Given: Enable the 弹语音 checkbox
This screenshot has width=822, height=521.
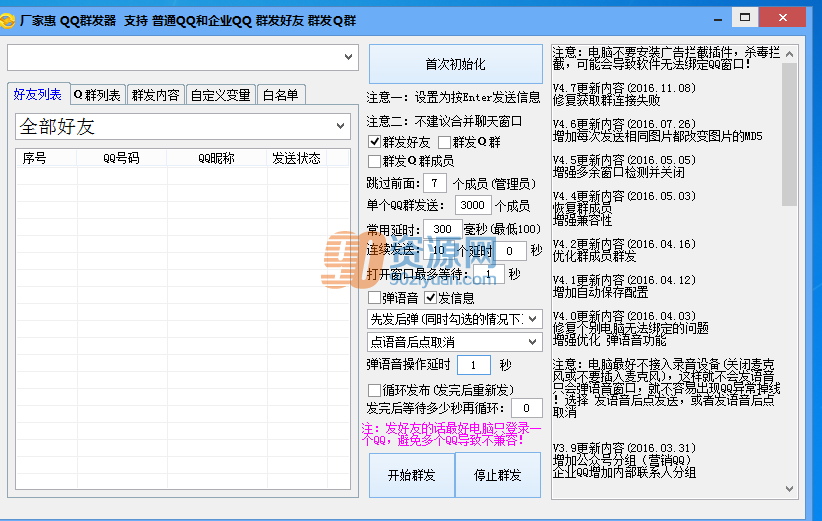Looking at the screenshot, I should [374, 298].
